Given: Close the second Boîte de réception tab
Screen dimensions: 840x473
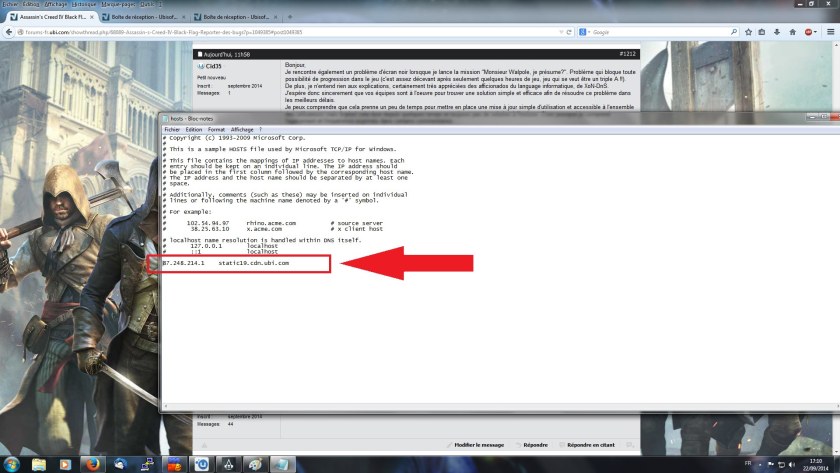Looking at the screenshot, I should click(276, 17).
